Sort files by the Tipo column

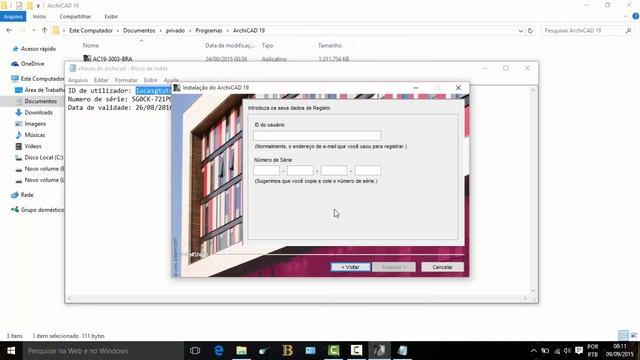pyautogui.click(x=267, y=45)
